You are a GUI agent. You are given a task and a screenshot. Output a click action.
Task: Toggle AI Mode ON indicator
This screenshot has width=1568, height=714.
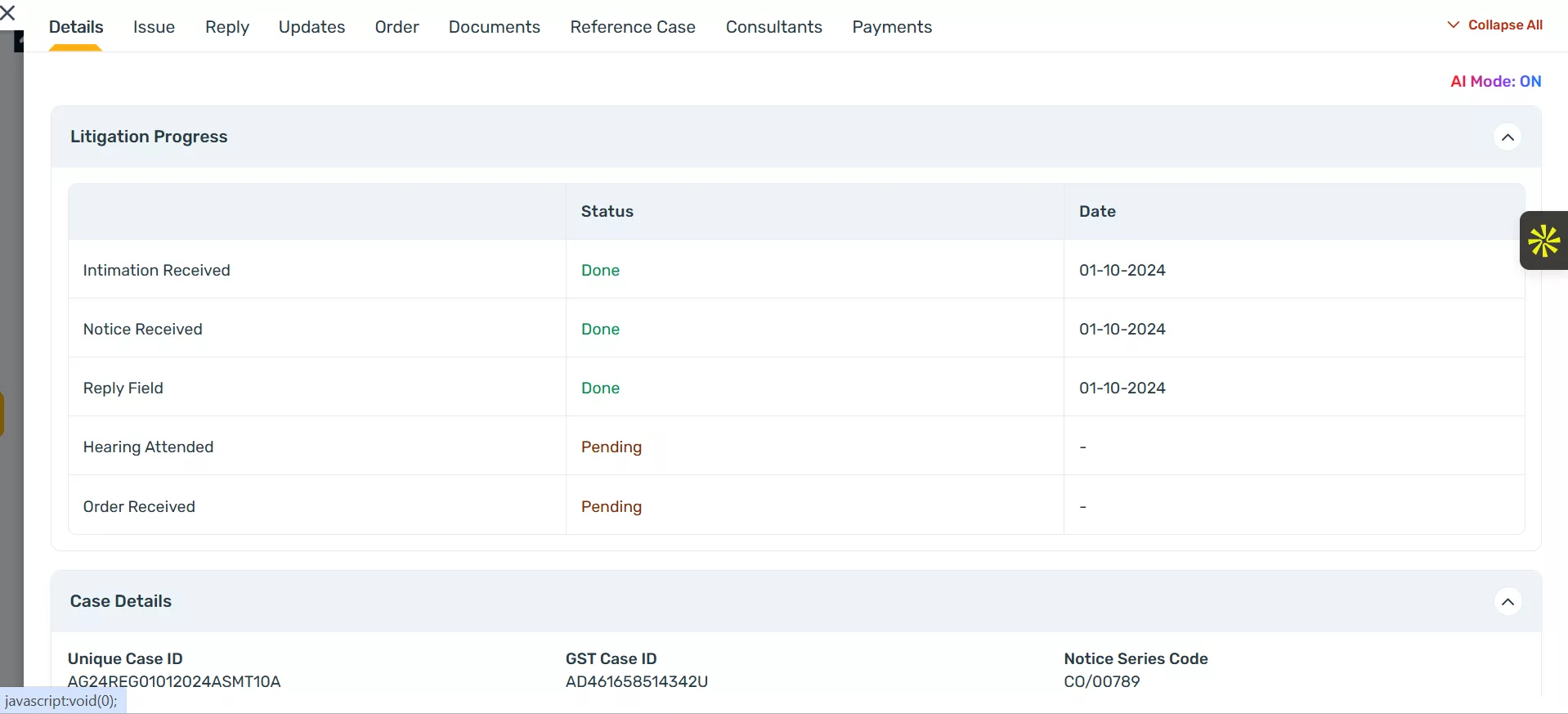pyautogui.click(x=1495, y=81)
